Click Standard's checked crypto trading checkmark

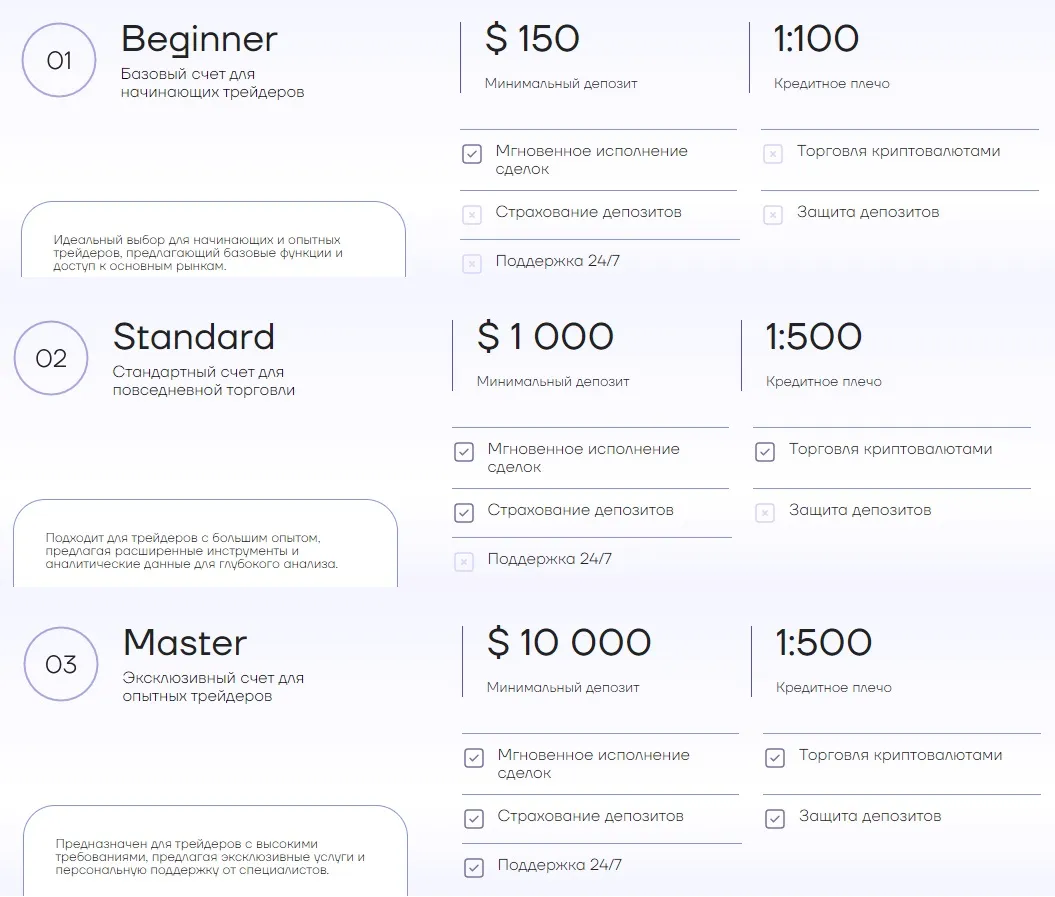(x=765, y=452)
